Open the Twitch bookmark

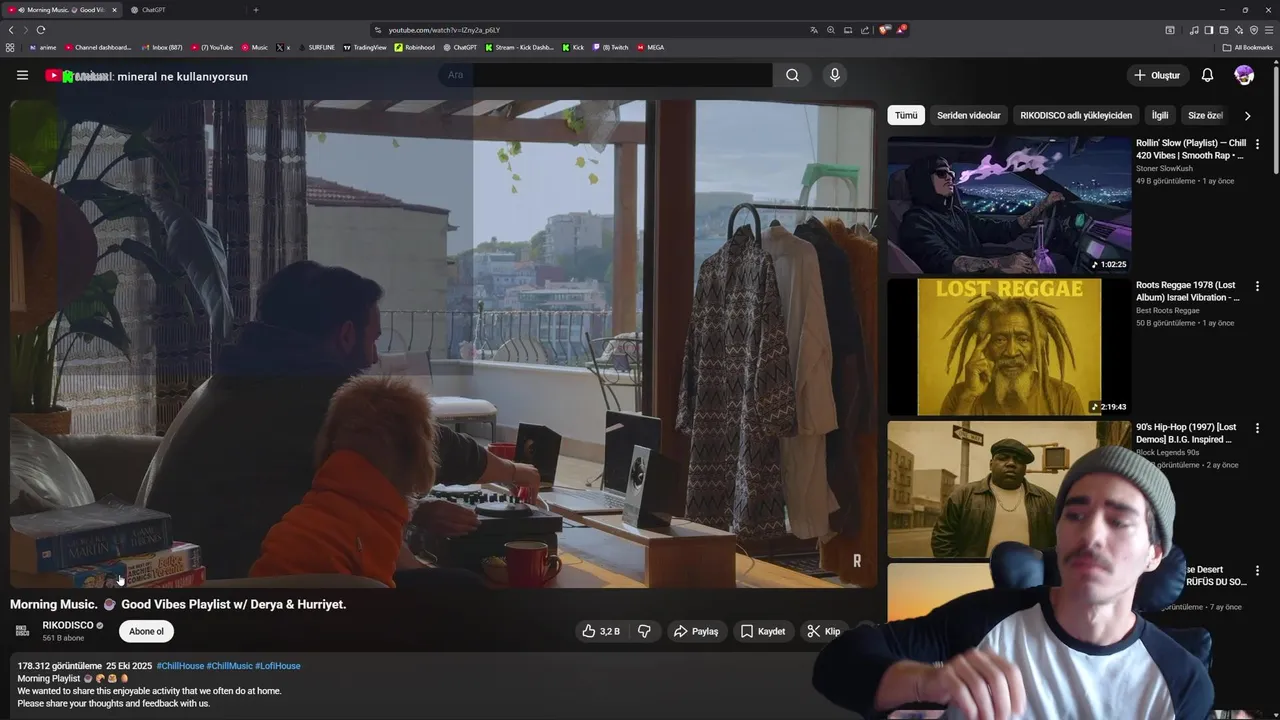coord(609,47)
